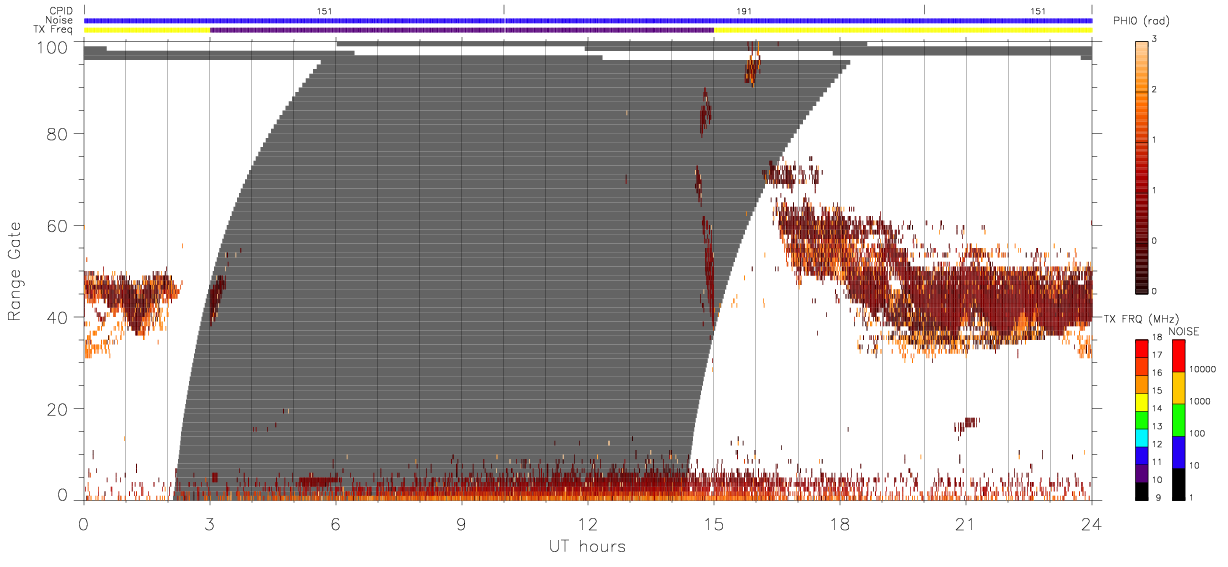
Task: Click the 24 tick on UT hours axis
Action: pyautogui.click(x=1091, y=523)
